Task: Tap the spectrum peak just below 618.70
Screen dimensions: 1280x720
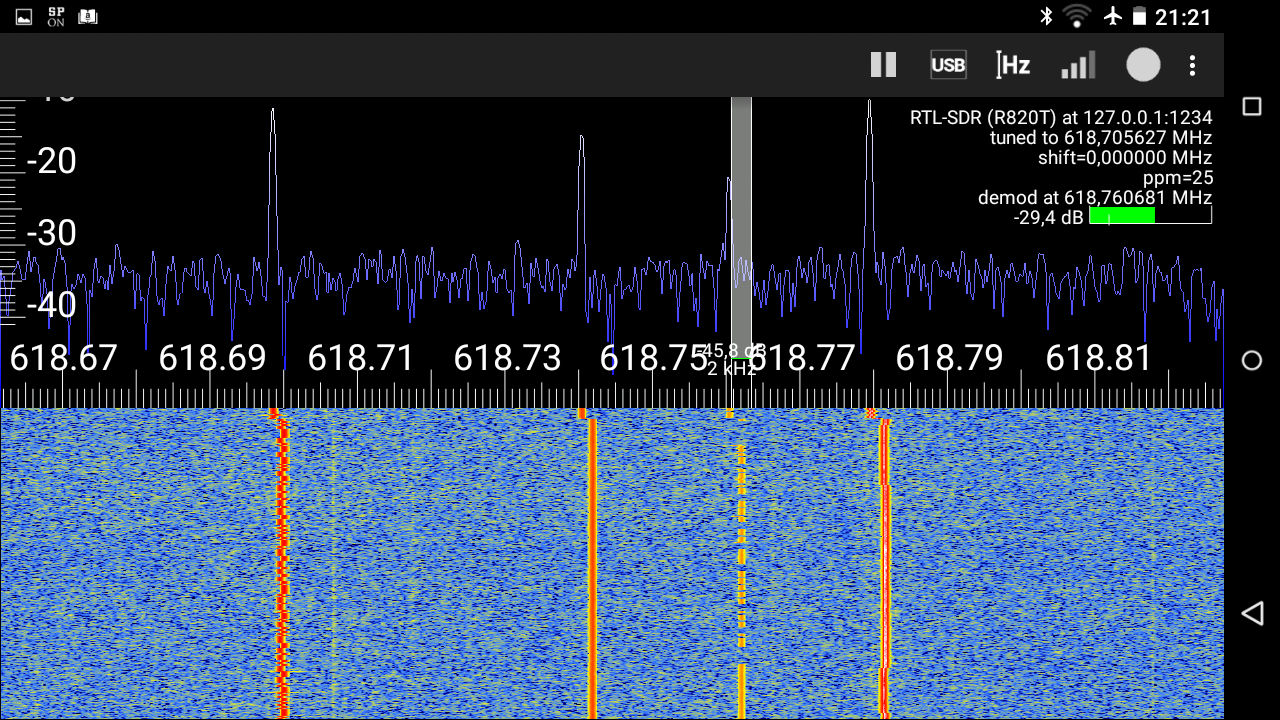Action: (273, 185)
